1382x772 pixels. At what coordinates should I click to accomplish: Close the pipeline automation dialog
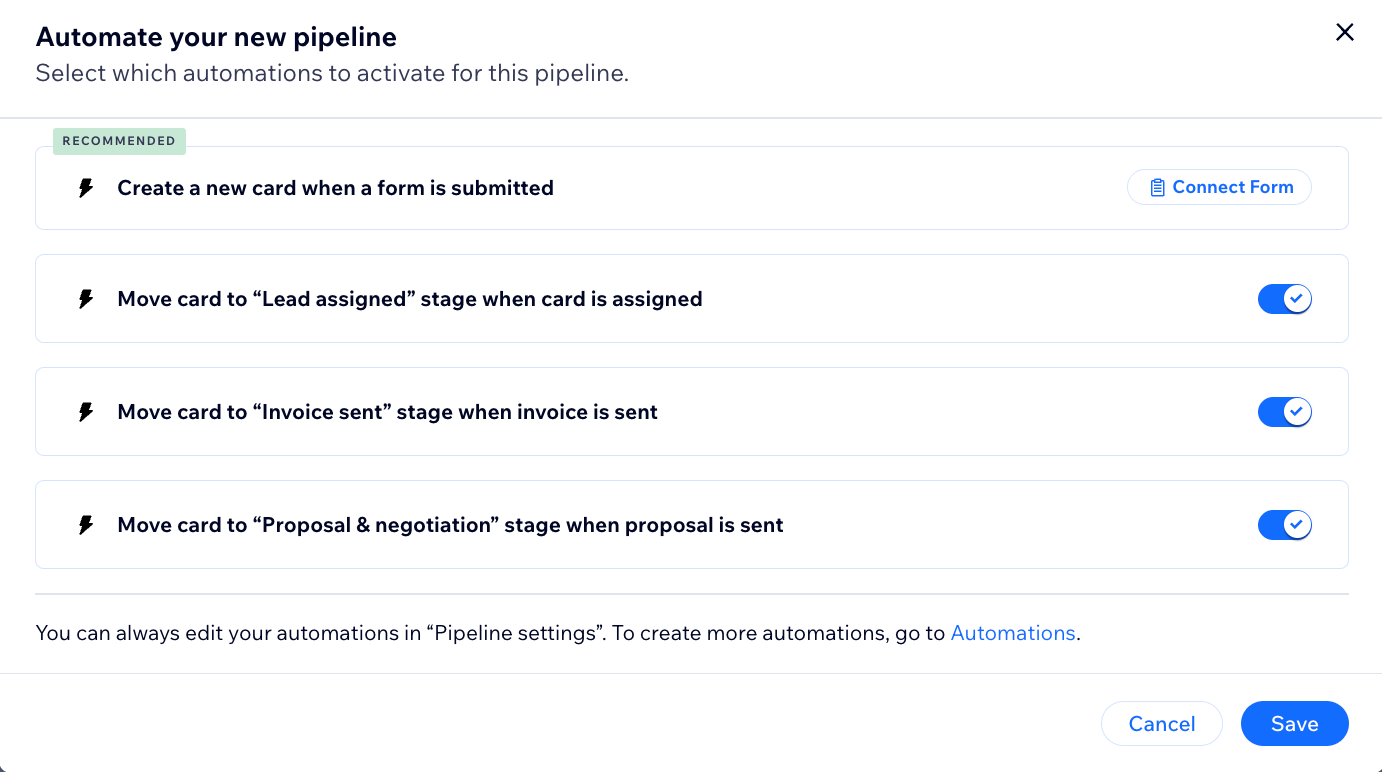[1345, 32]
